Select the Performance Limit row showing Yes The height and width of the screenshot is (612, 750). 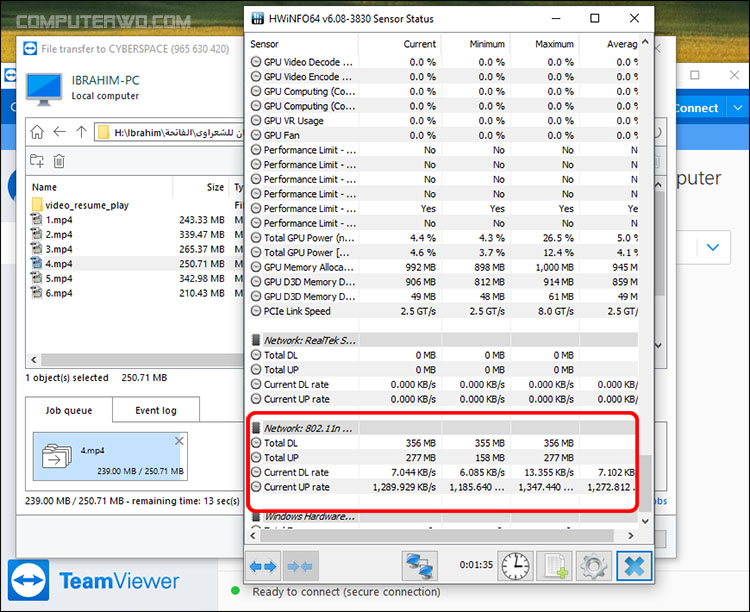point(443,209)
